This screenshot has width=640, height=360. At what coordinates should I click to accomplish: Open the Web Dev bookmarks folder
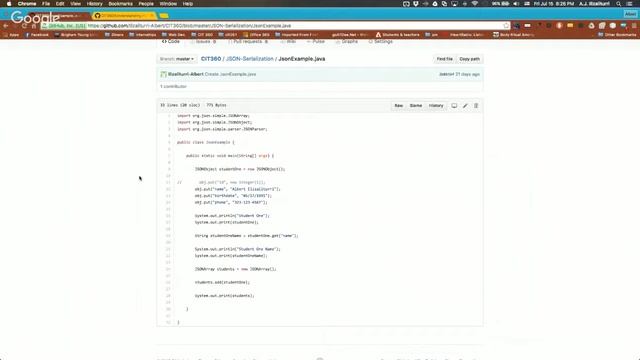(x=173, y=35)
